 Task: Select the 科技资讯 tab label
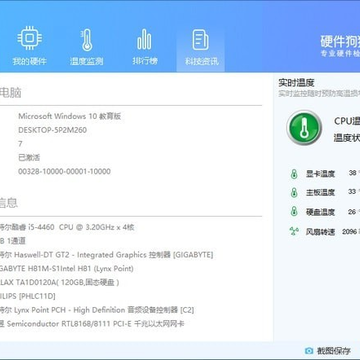(x=202, y=61)
